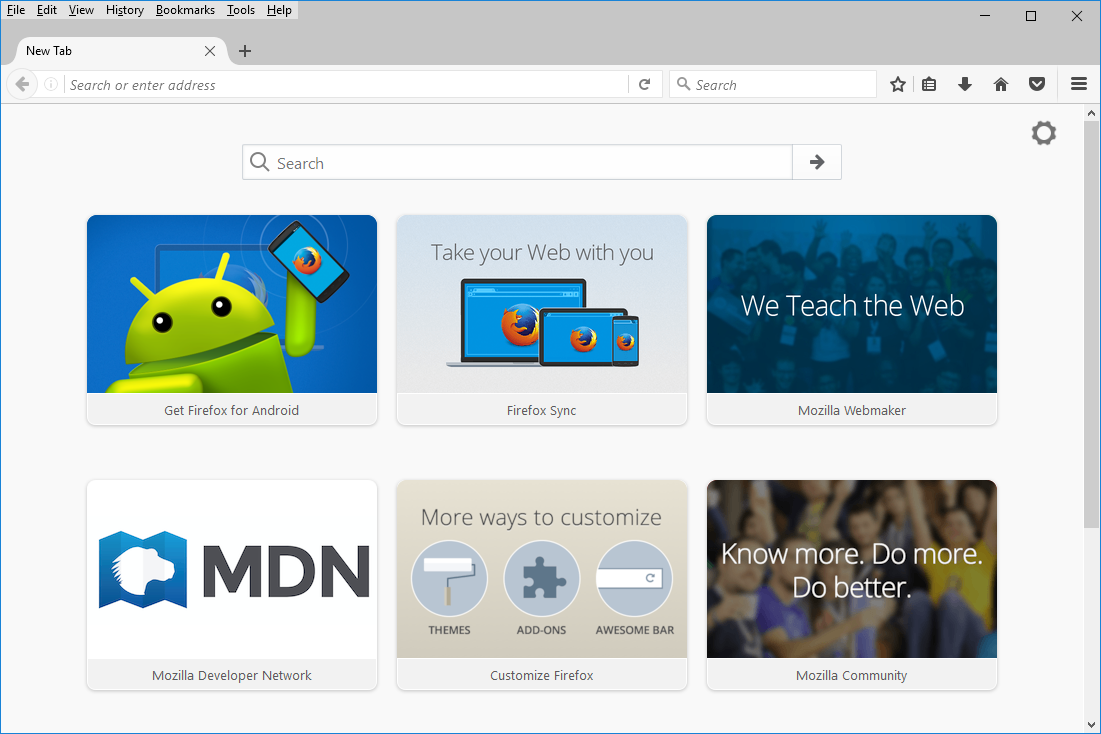Screen dimensions: 1101x734
Task: Click Firefox Sync label
Action: click(x=541, y=410)
